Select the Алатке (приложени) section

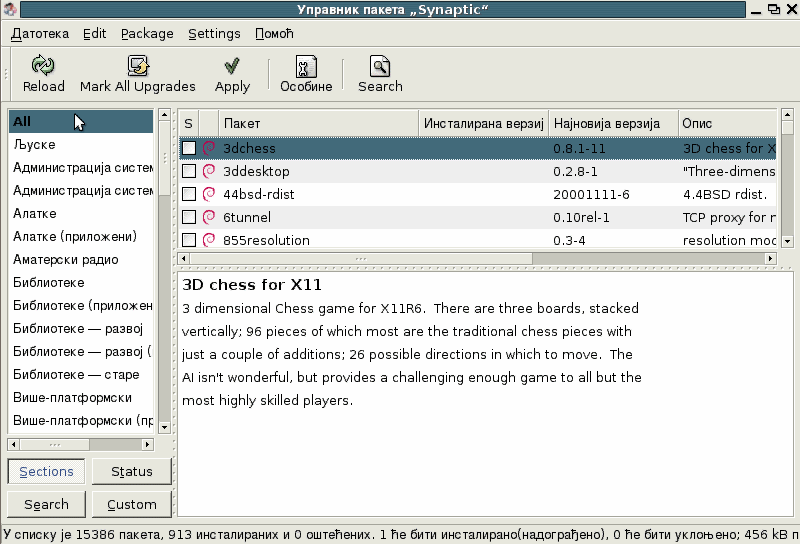click(x=81, y=236)
